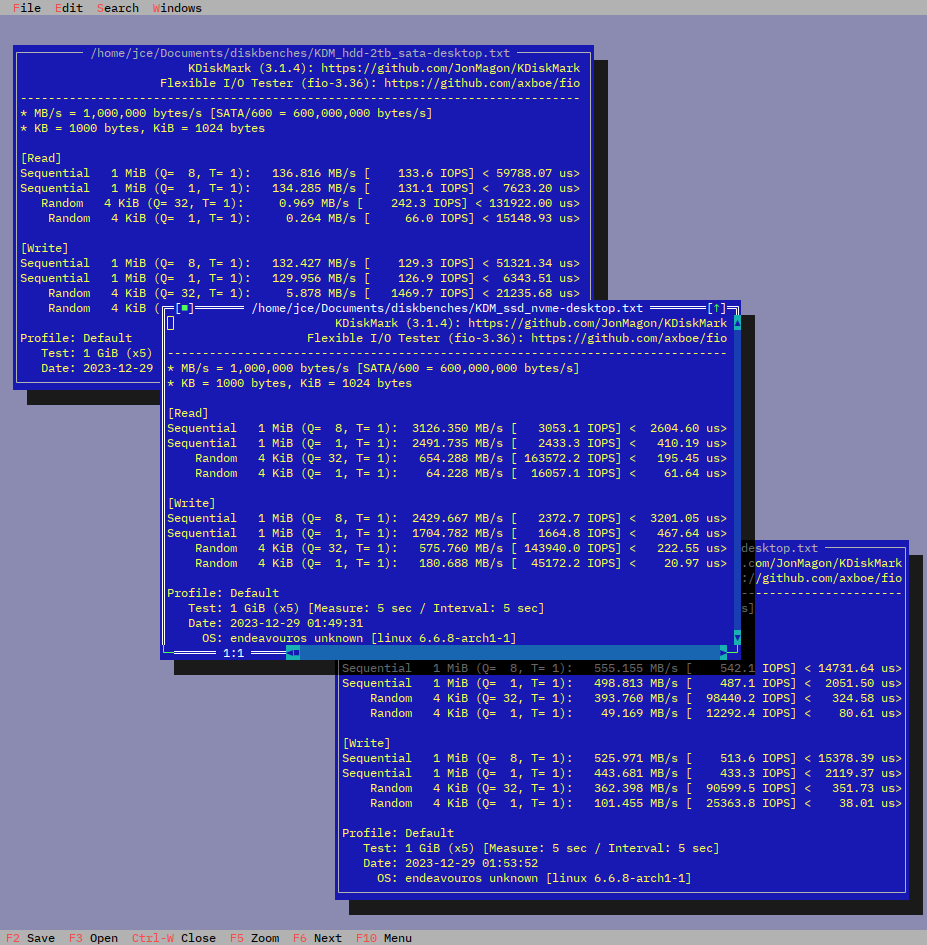This screenshot has width=927, height=945.
Task: Click the 136.816 MB/s value in the hdd window
Action: point(314,173)
